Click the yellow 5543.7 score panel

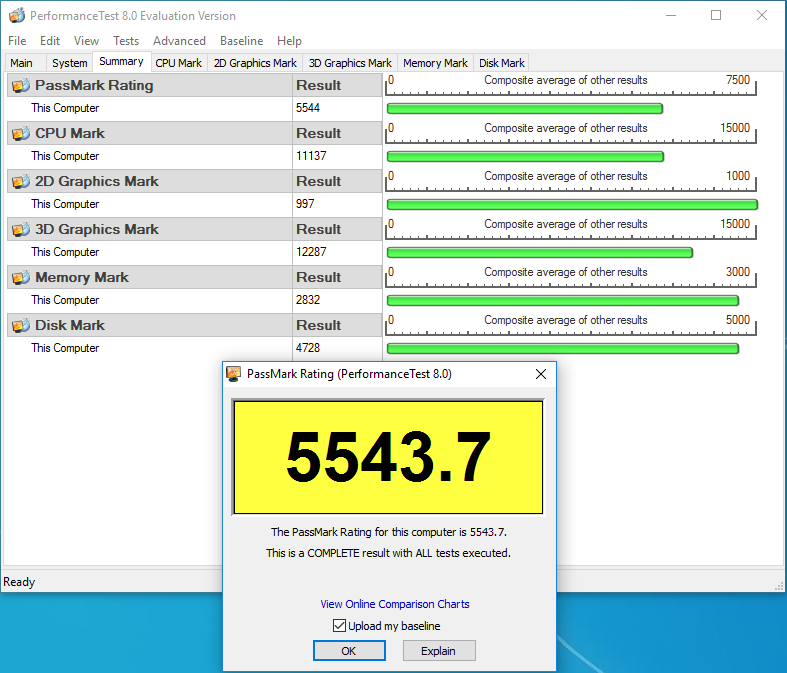click(388, 457)
